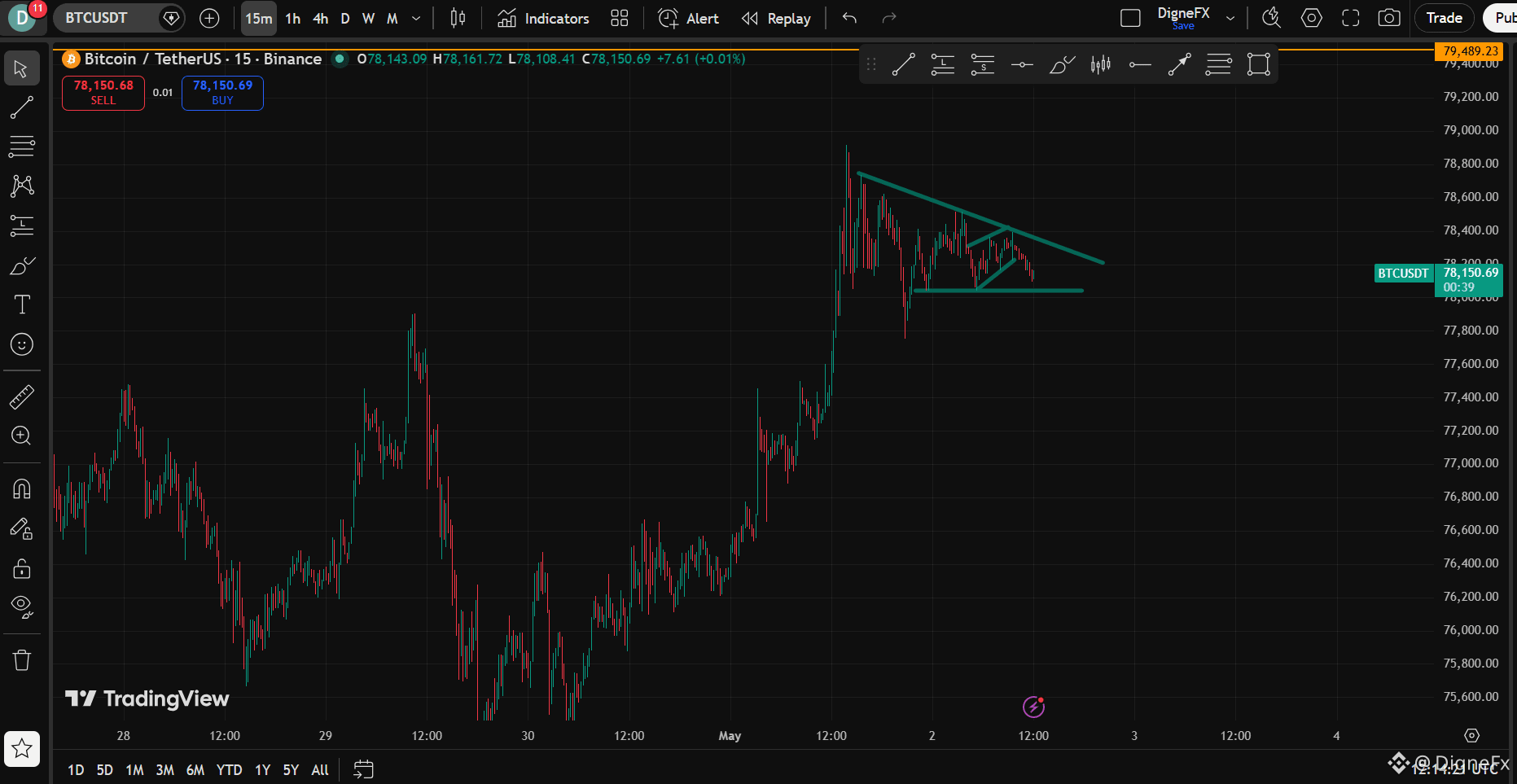Select the arrow cursor tool in left sidebar

pyautogui.click(x=21, y=68)
